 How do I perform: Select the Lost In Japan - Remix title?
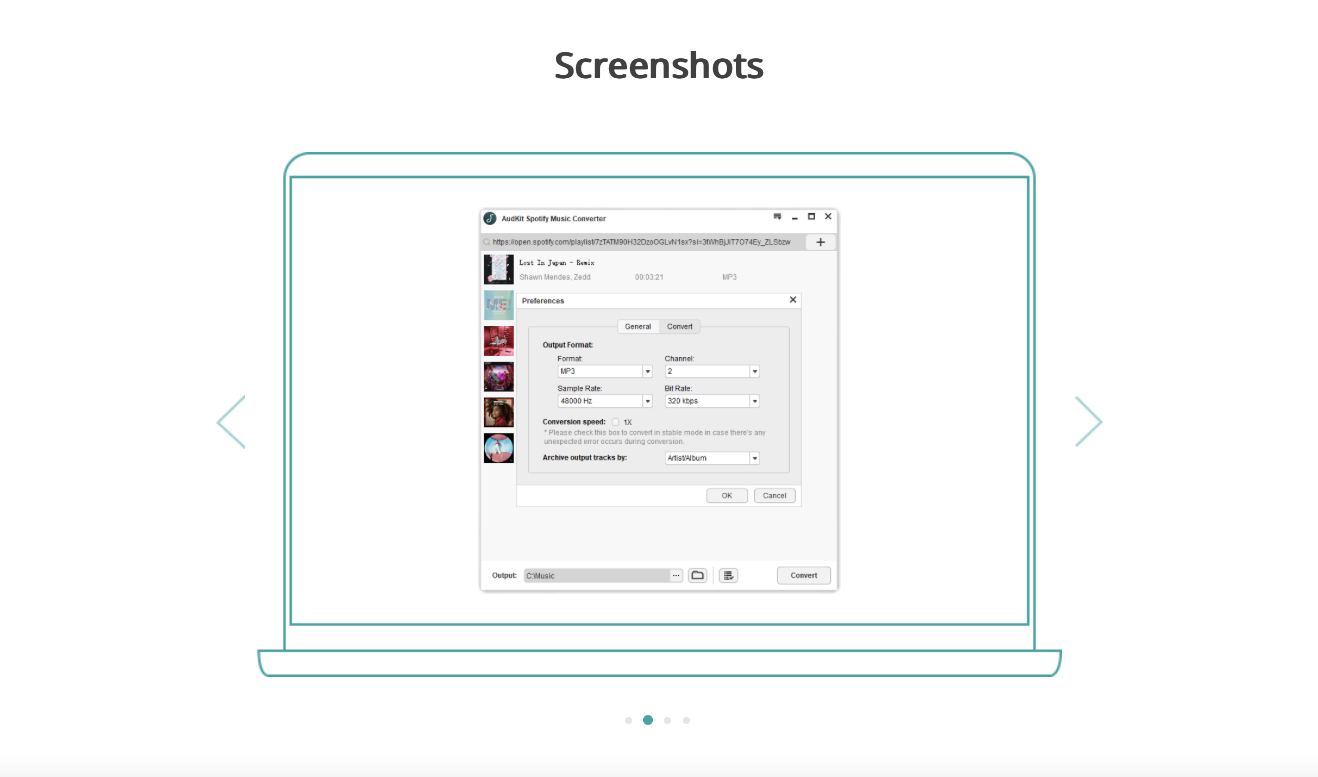[x=557, y=263]
